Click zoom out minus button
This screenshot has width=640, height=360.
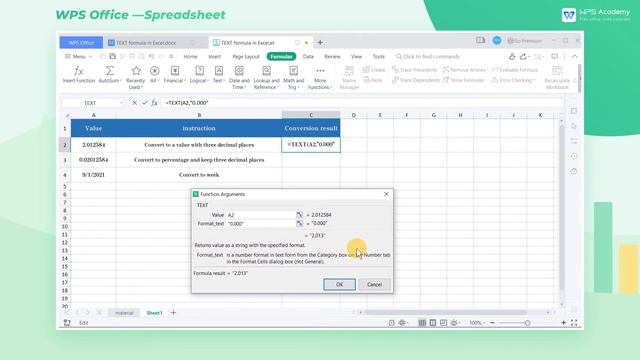492,322
